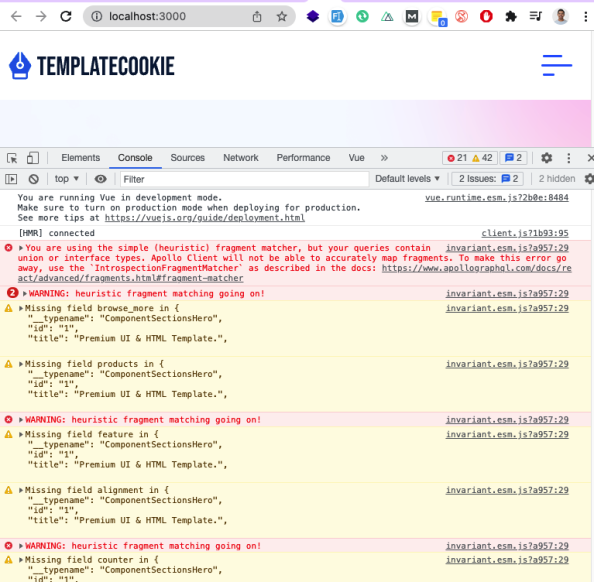Clear console with the ban icon
The width and height of the screenshot is (594, 582).
[34, 179]
